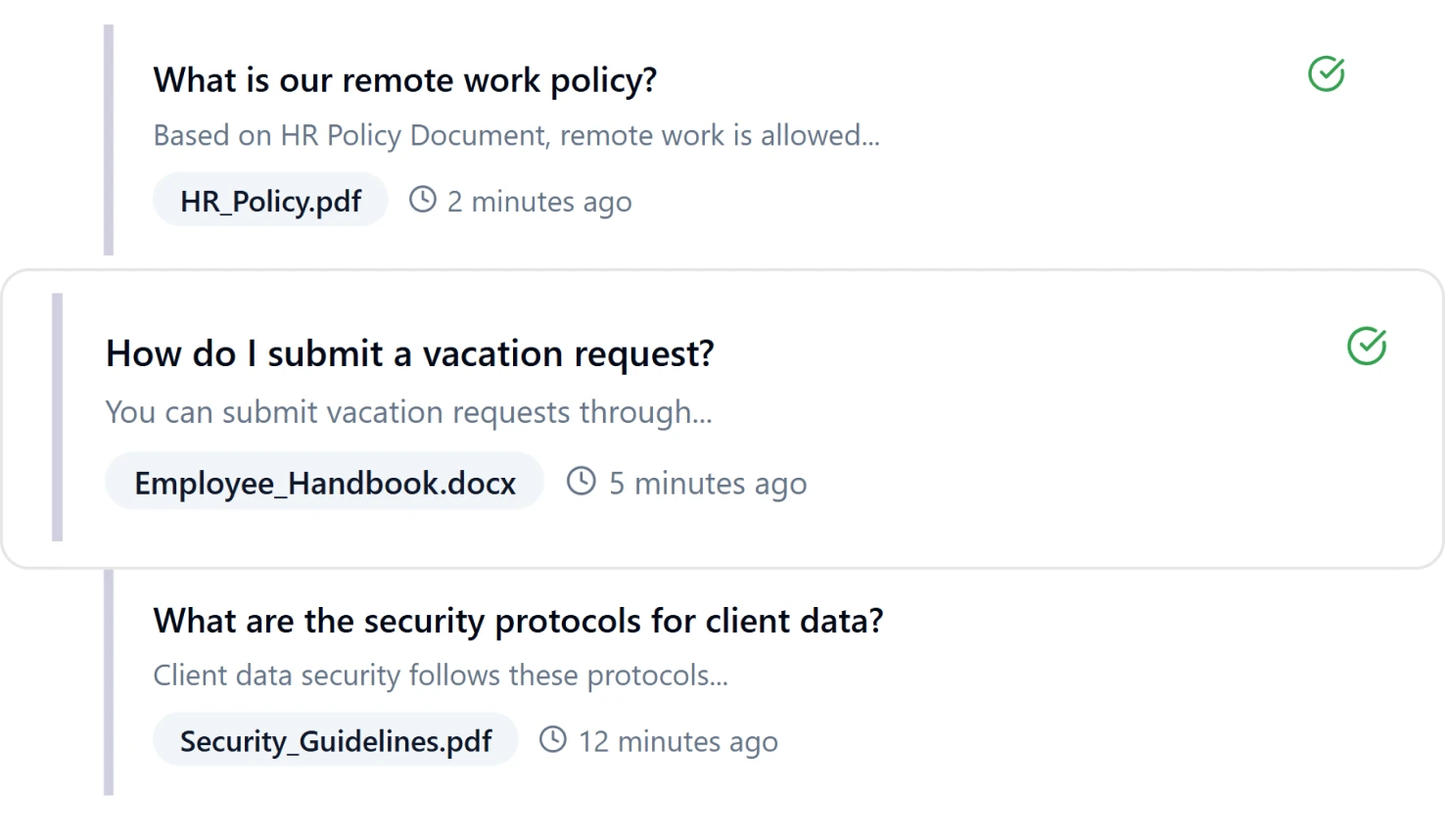This screenshot has height=840, width=1446.
Task: Open the HR_Policy.pdf source tag
Action: click(270, 201)
